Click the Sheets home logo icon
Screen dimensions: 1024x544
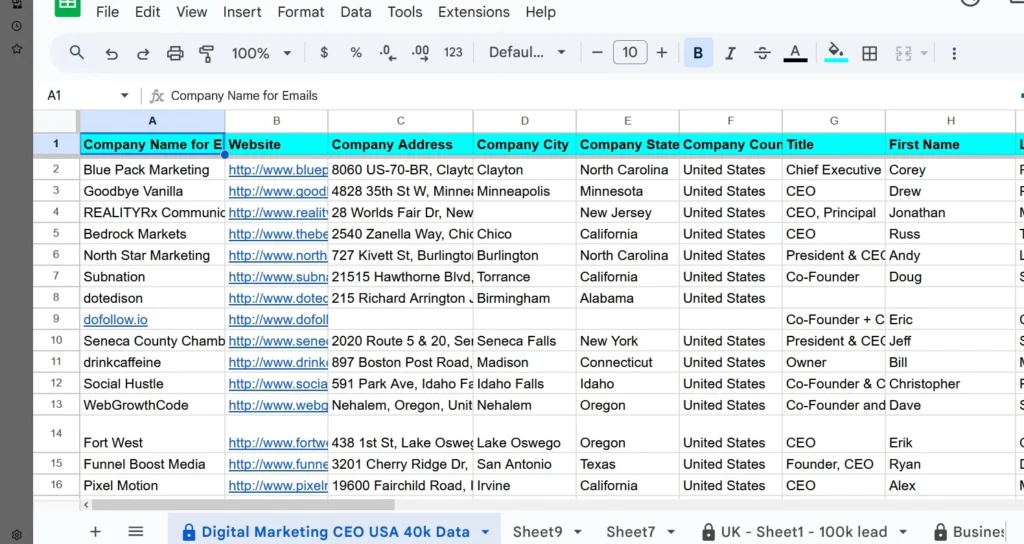(x=67, y=7)
